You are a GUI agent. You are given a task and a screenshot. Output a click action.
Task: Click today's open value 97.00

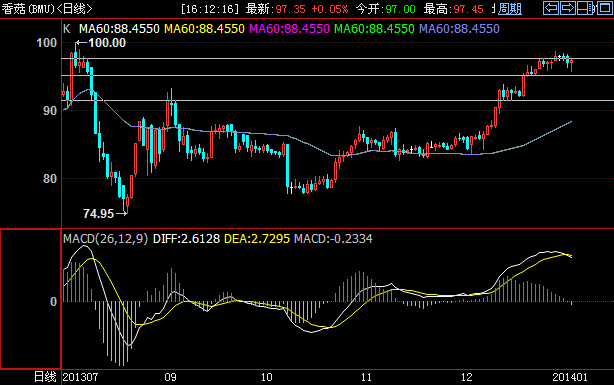(400, 9)
